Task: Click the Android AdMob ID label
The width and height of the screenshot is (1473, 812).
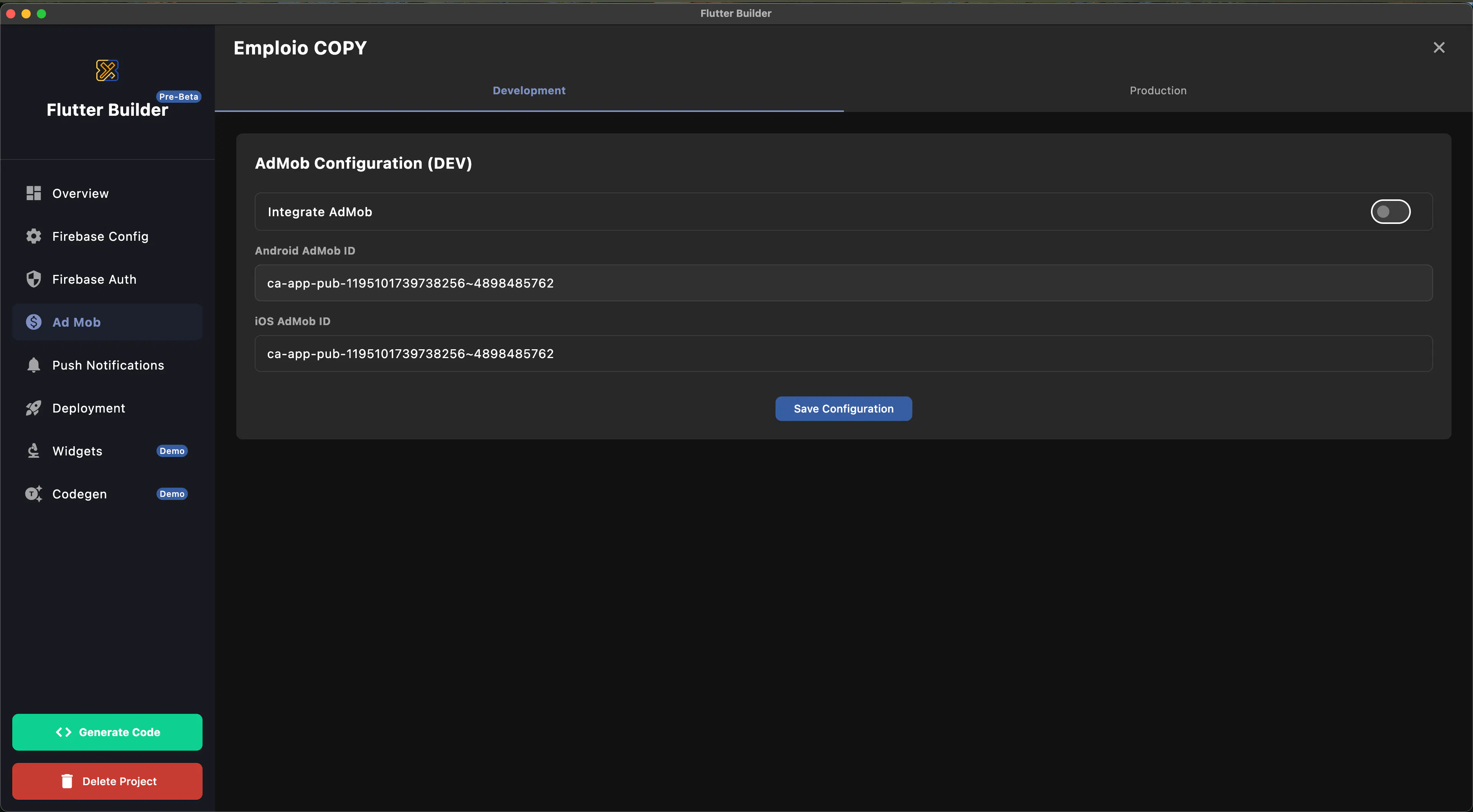Action: click(305, 250)
